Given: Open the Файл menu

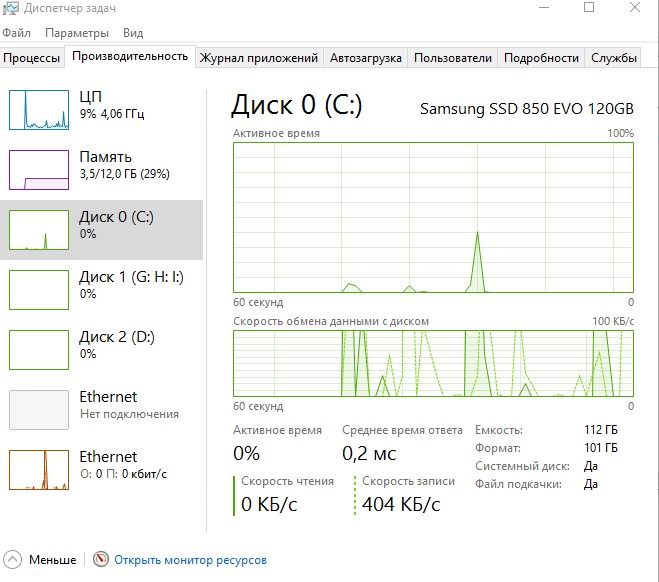Looking at the screenshot, I should point(16,33).
